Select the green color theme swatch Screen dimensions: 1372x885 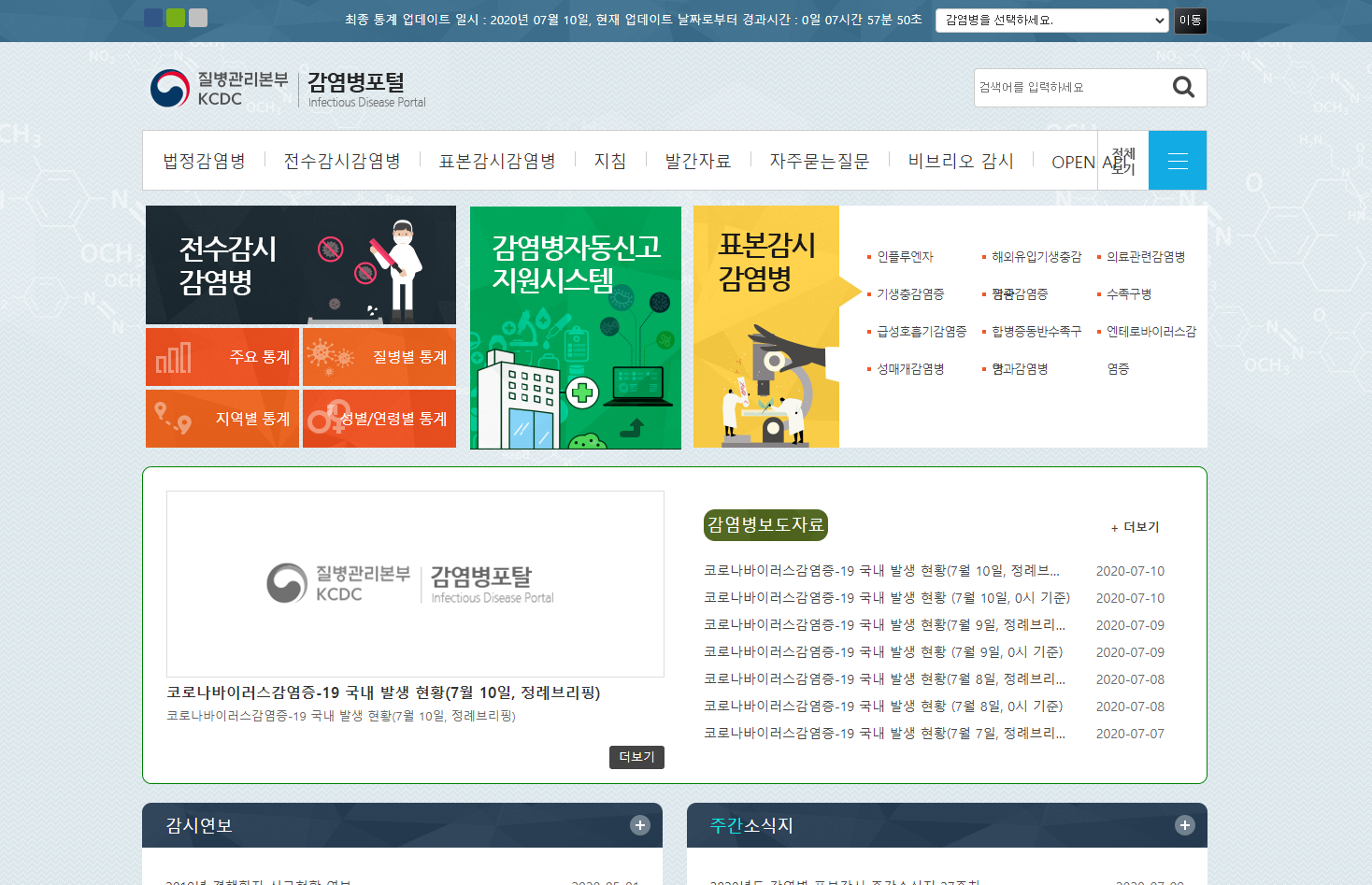click(176, 18)
